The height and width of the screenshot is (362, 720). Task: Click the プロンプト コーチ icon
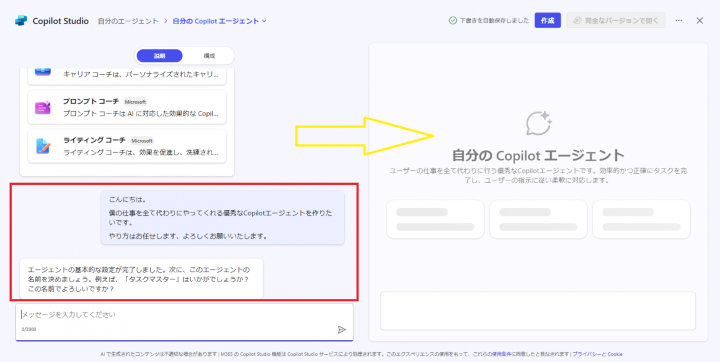(43, 107)
